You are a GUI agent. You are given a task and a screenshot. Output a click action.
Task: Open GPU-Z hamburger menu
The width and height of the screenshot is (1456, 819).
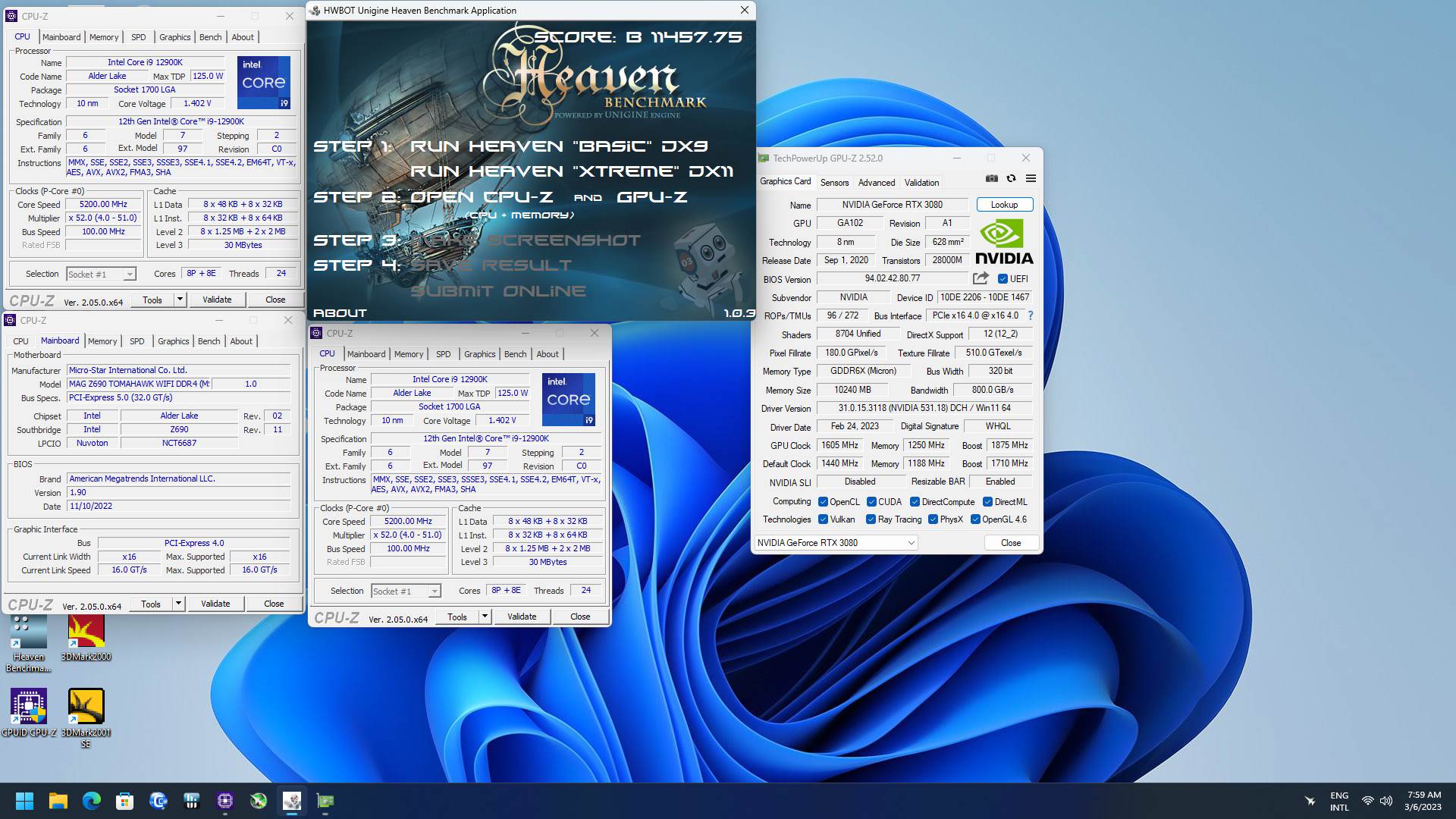tap(1031, 178)
